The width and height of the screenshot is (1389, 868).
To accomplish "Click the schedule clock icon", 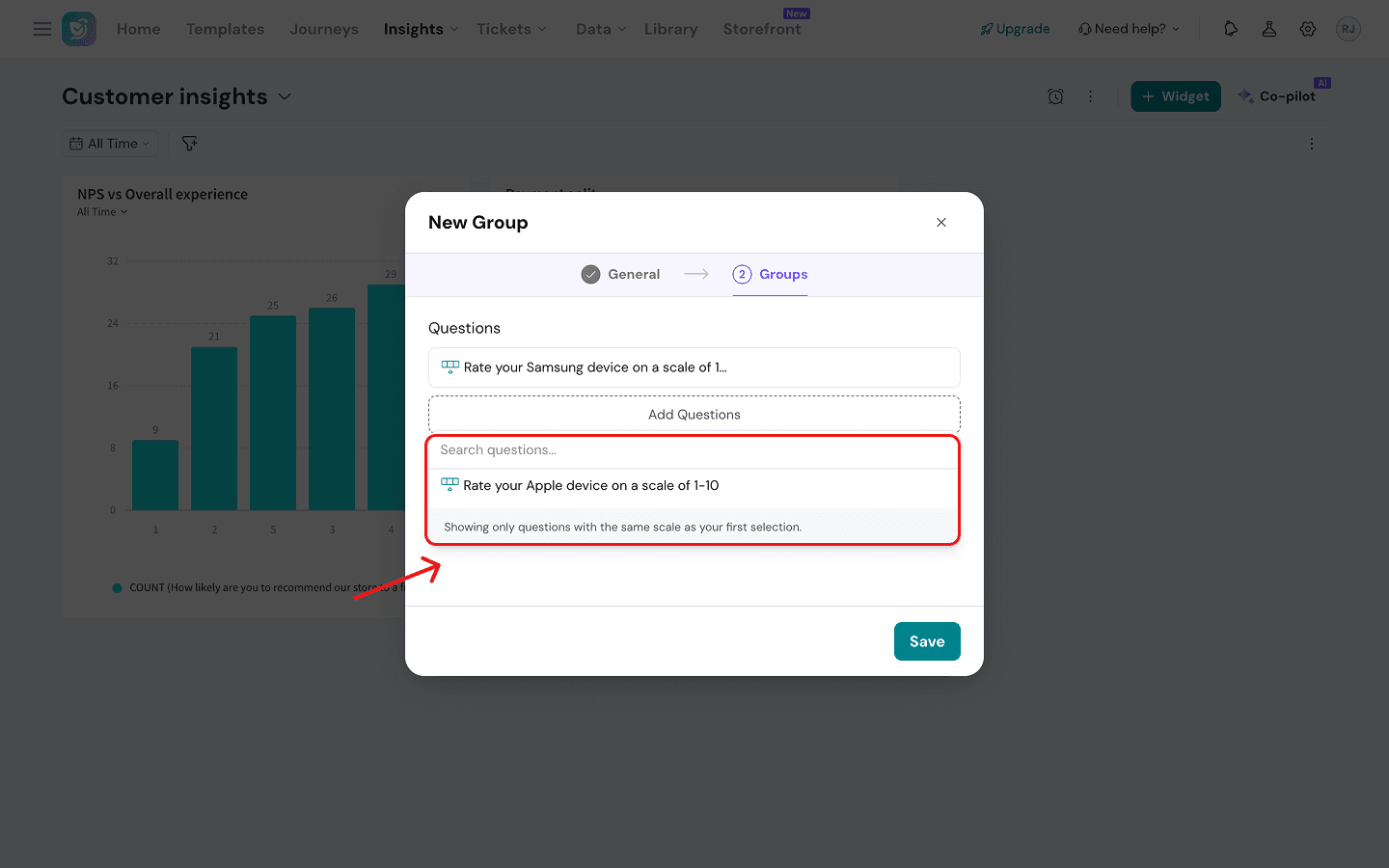I will click(1055, 96).
